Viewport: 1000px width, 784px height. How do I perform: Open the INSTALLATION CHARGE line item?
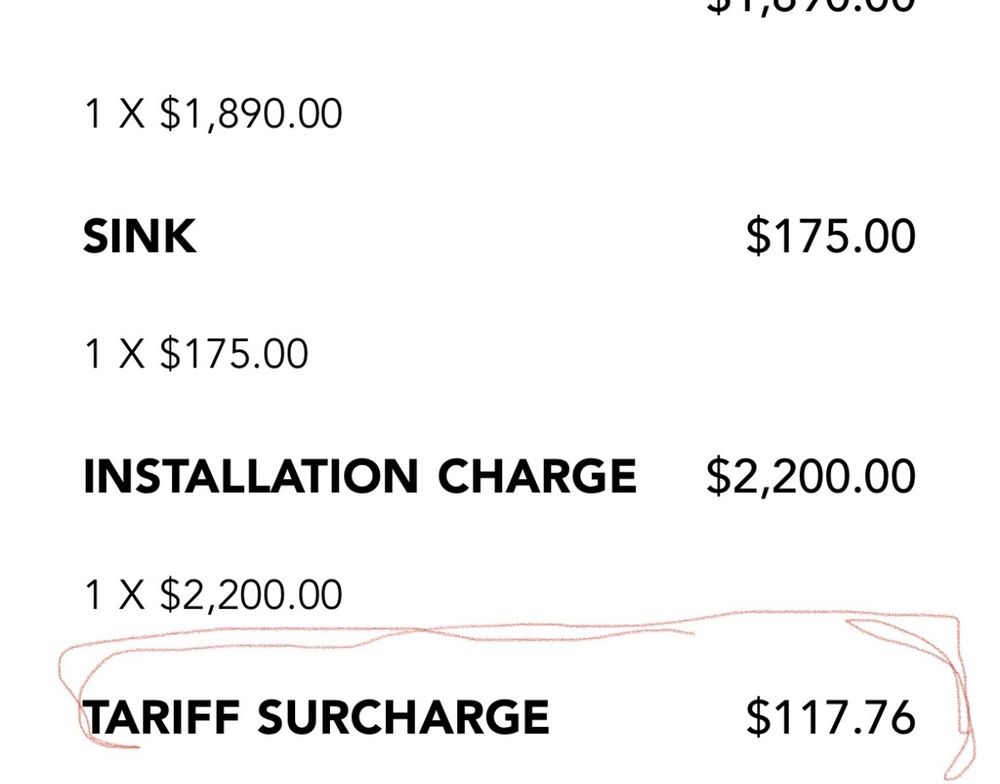click(x=360, y=476)
